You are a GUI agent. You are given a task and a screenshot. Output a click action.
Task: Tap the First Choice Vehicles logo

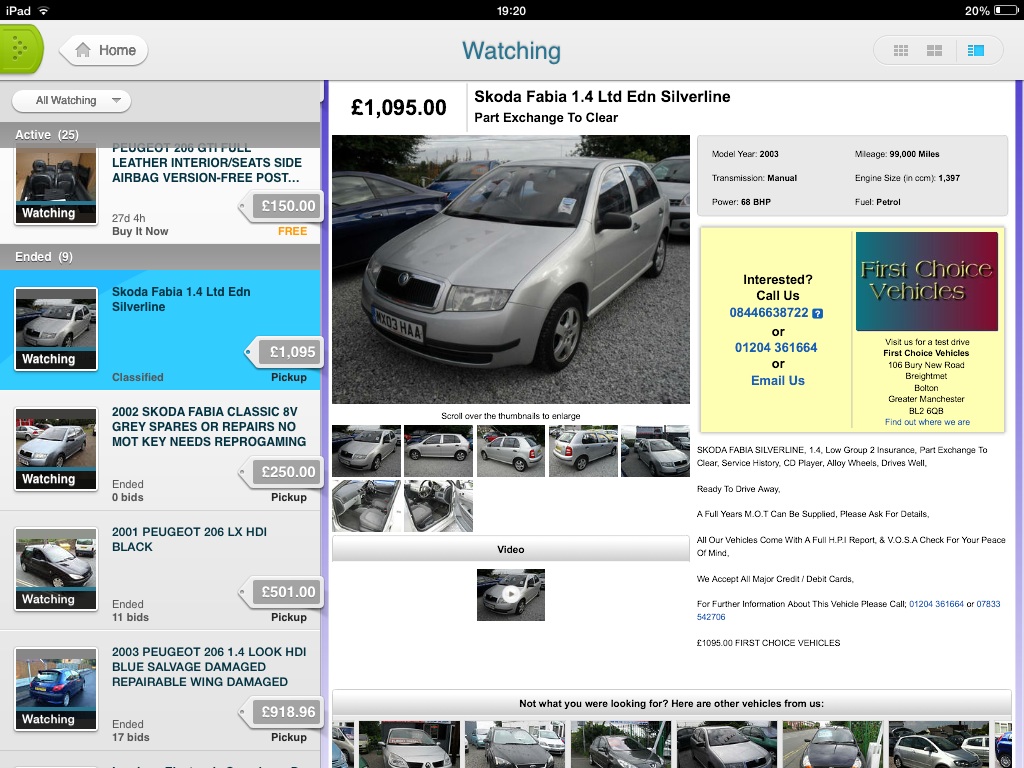927,281
